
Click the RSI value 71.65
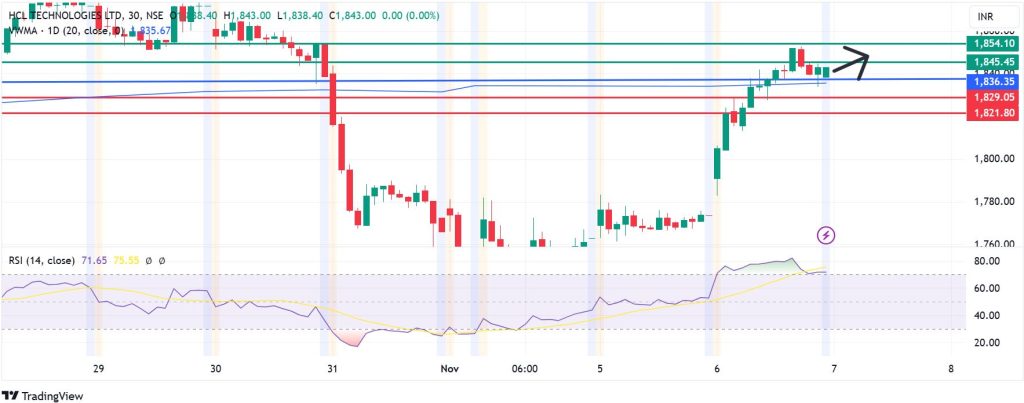coord(94,260)
